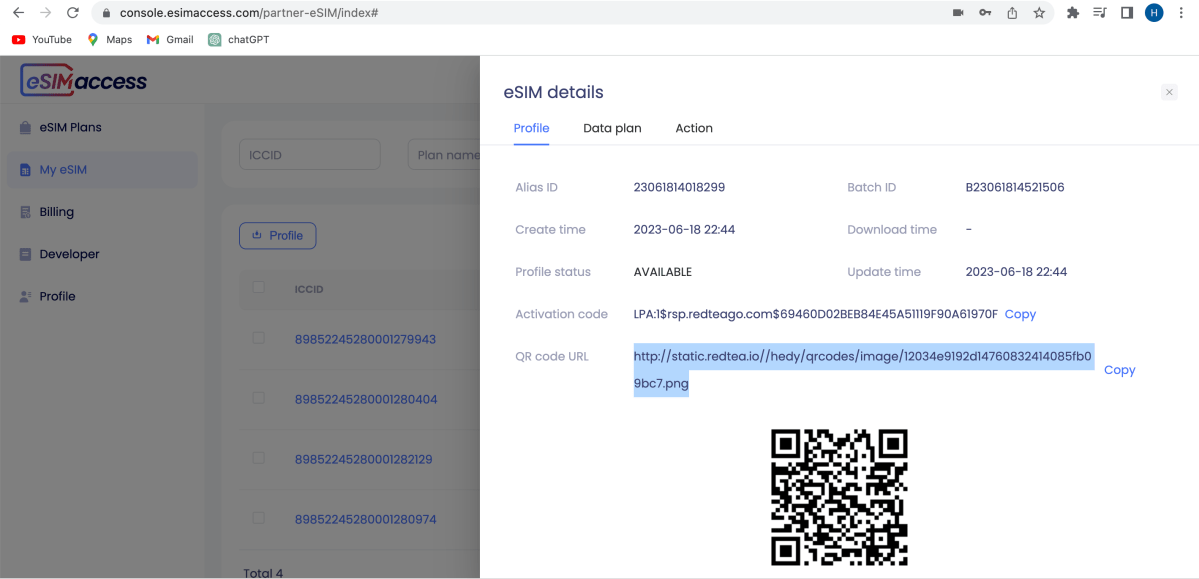Open the Chrome profile menu
This screenshot has width=1199, height=579.
1154,13
